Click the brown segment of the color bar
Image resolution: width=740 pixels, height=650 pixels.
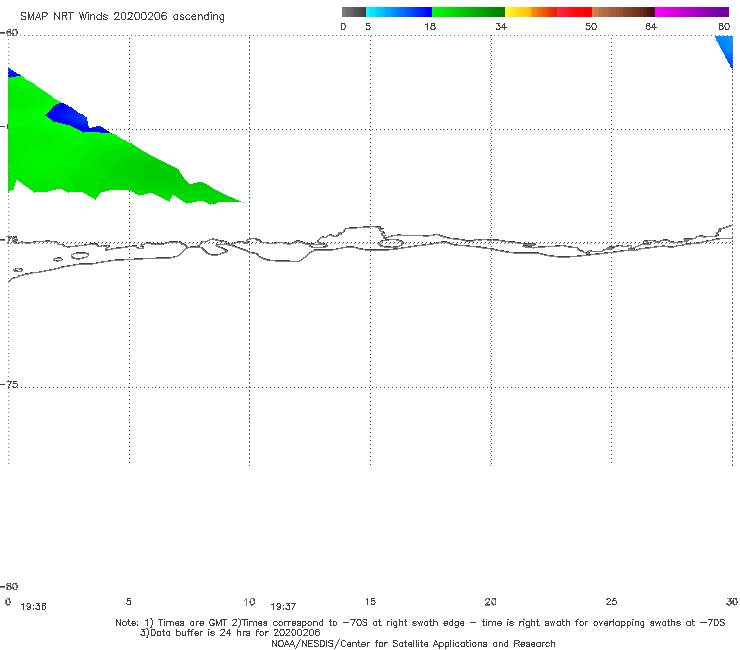click(x=623, y=12)
